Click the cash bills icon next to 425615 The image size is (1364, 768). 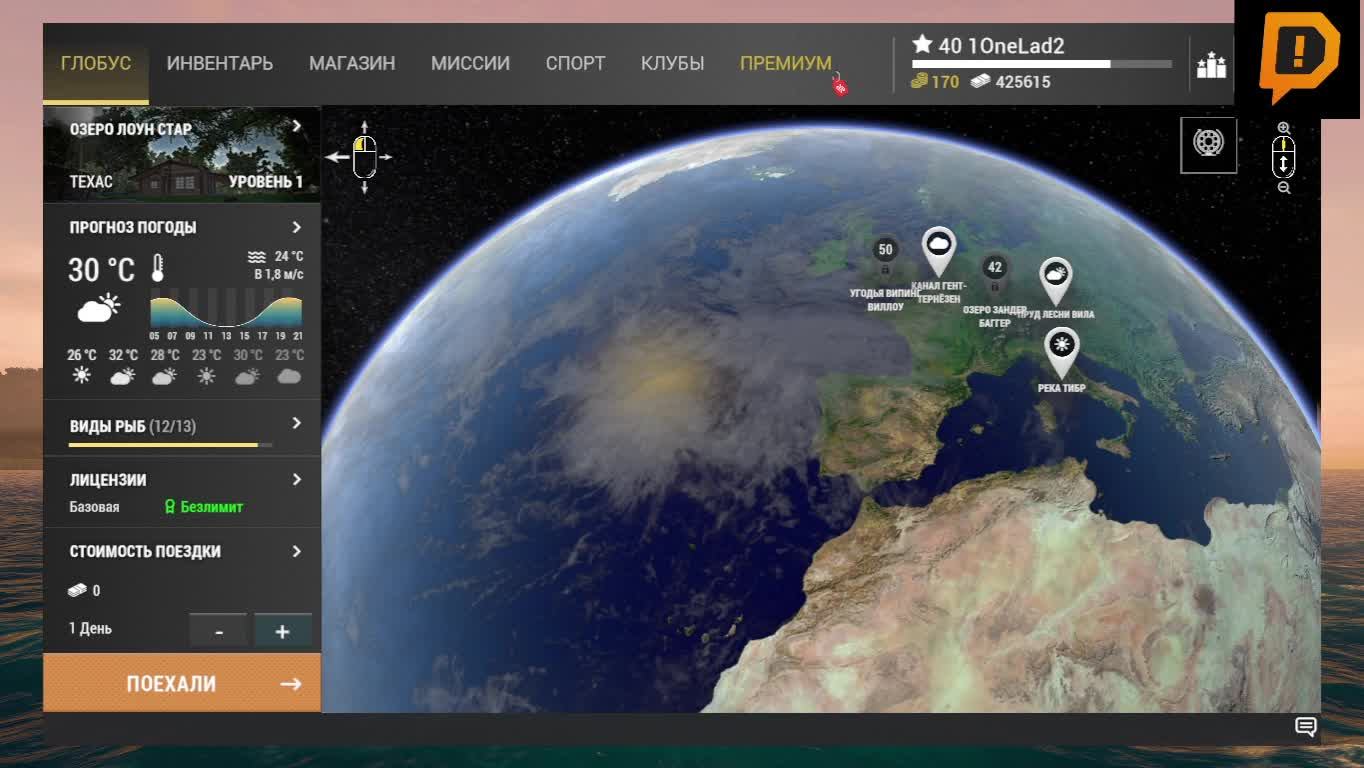pos(981,81)
